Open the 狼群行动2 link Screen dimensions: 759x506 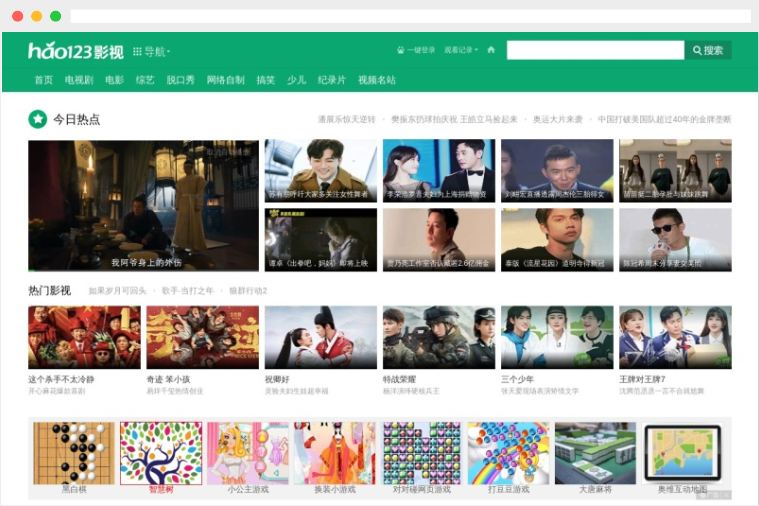248,291
